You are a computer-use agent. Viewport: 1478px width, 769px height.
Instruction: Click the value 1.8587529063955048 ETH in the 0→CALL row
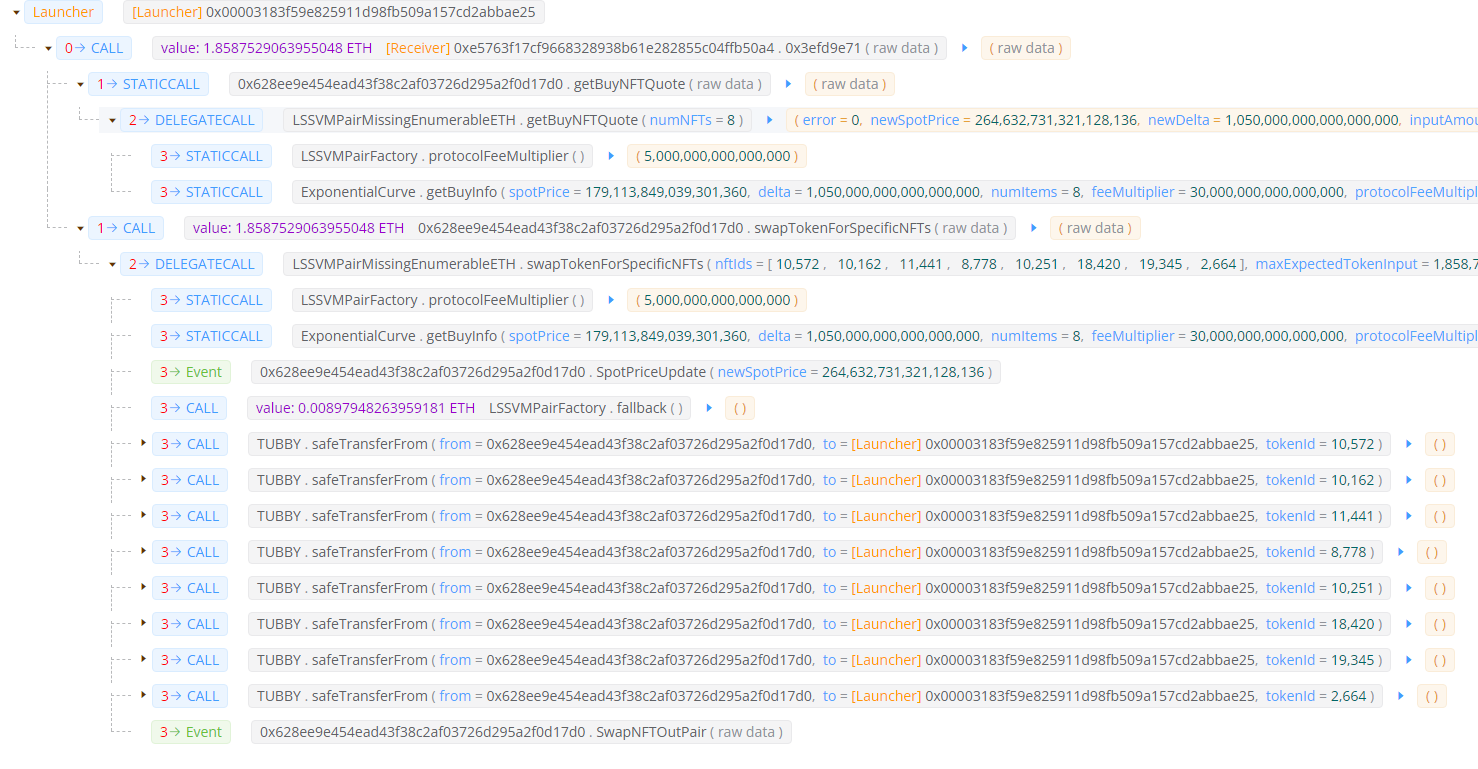click(x=266, y=48)
